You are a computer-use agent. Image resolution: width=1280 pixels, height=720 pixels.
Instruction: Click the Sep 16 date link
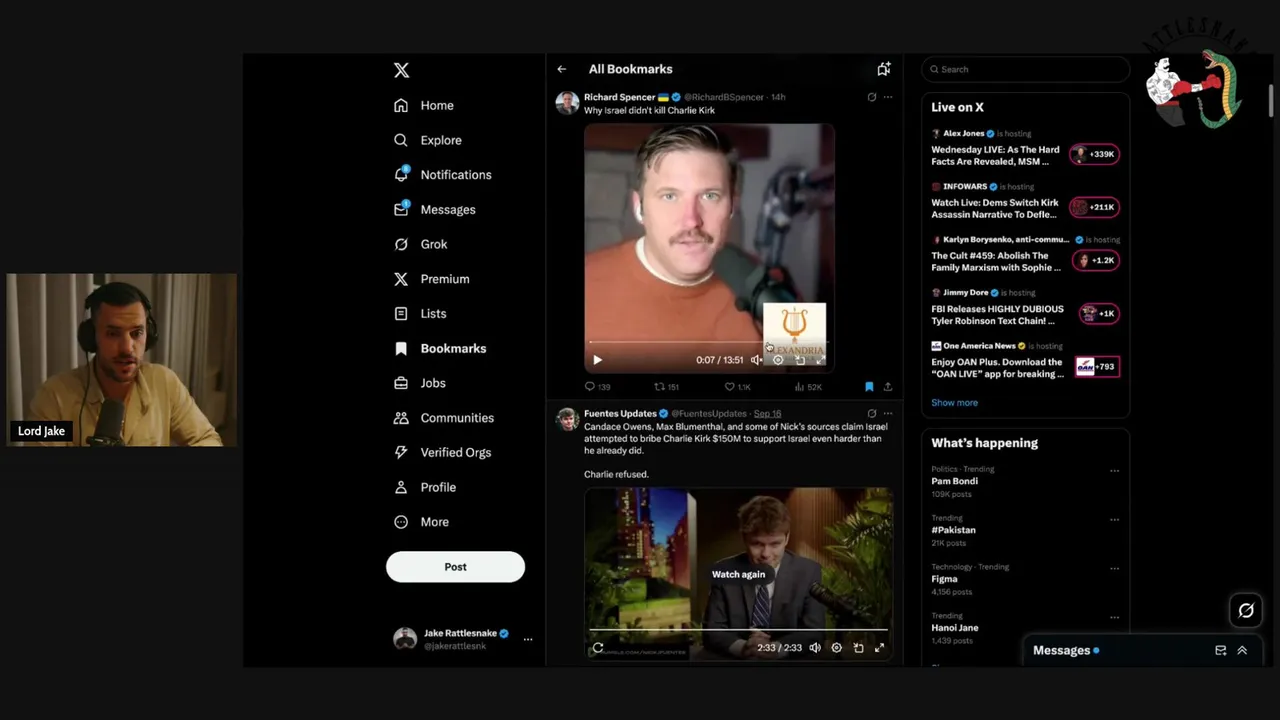pyautogui.click(x=767, y=414)
